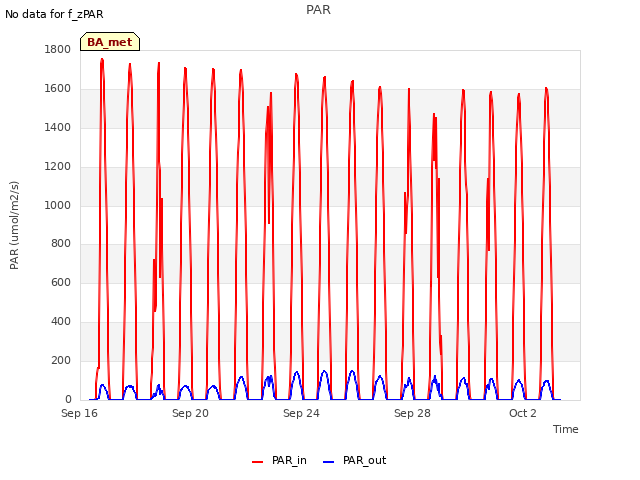Click the last red PAR_in peak after Oct 2
640x480 pixels.
546,89
